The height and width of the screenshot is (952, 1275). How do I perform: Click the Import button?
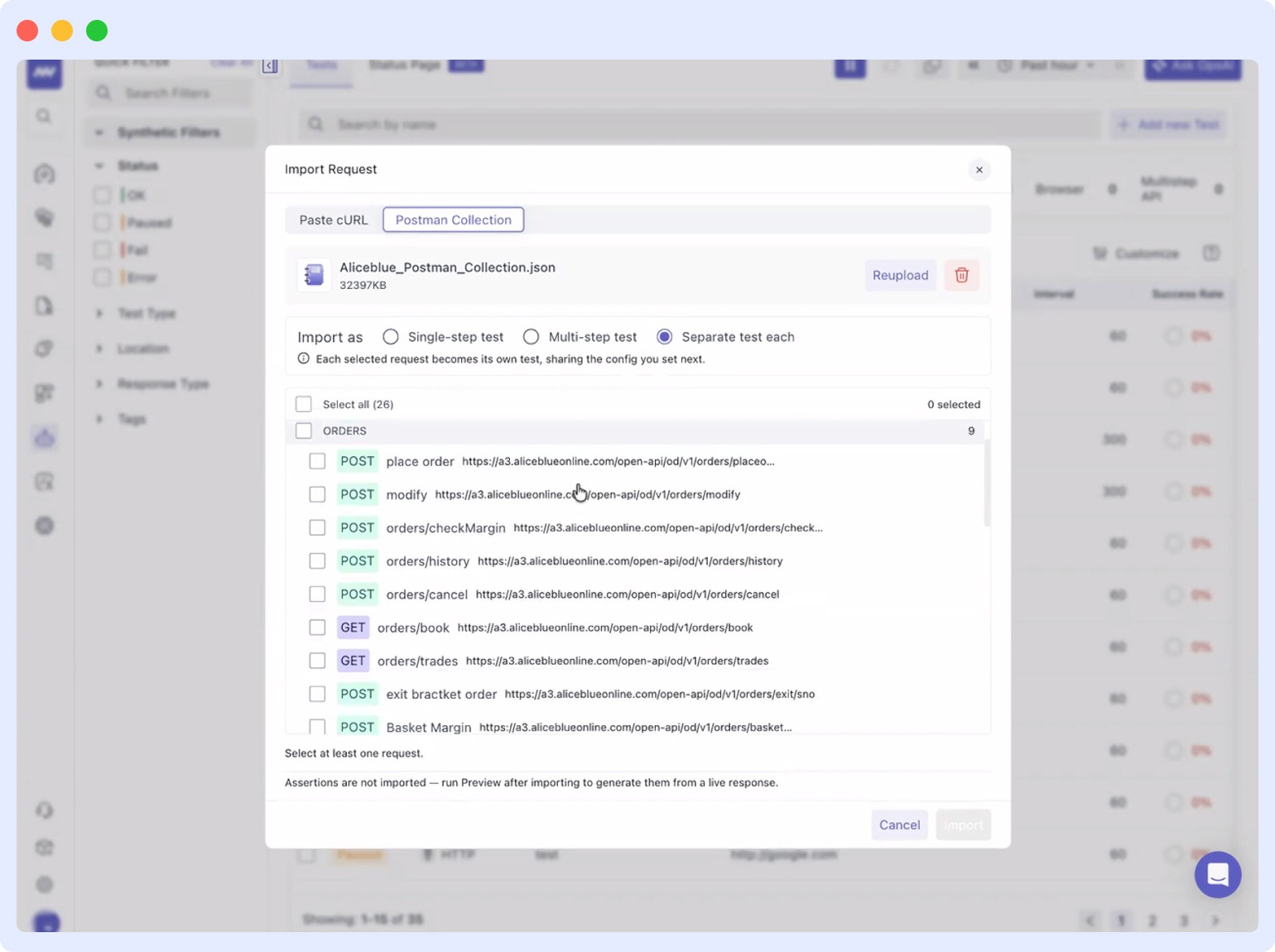pos(964,825)
